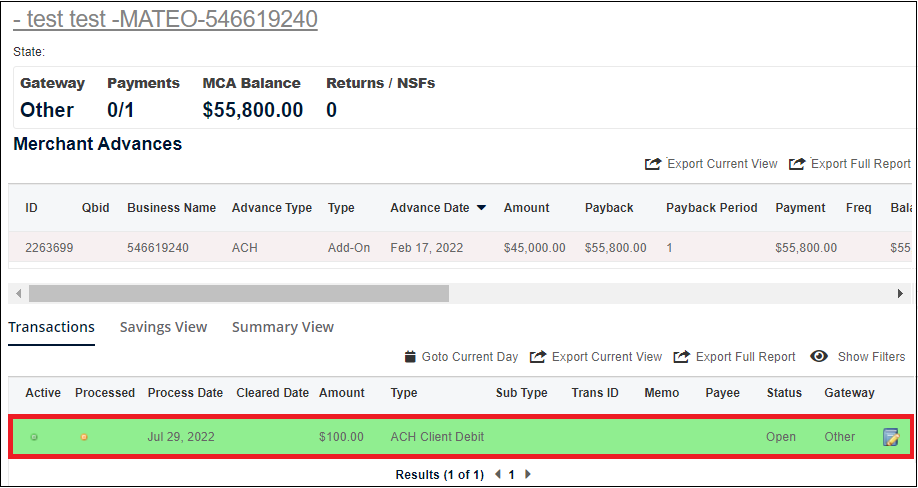This screenshot has height=488, width=918.
Task: Sort advances by Business Name header
Action: (x=172, y=208)
